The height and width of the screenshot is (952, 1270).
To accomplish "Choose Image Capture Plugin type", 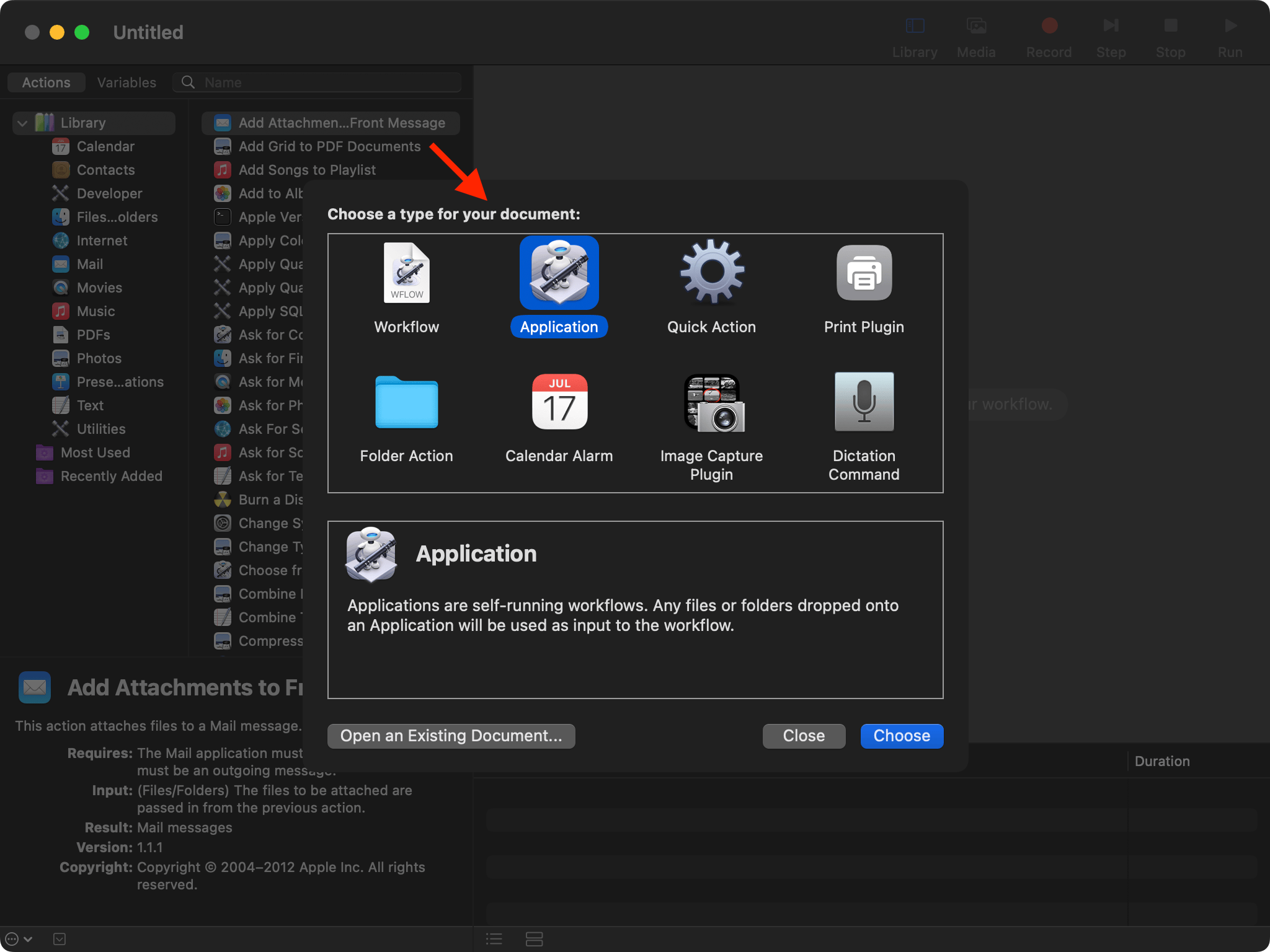I will pos(712,427).
